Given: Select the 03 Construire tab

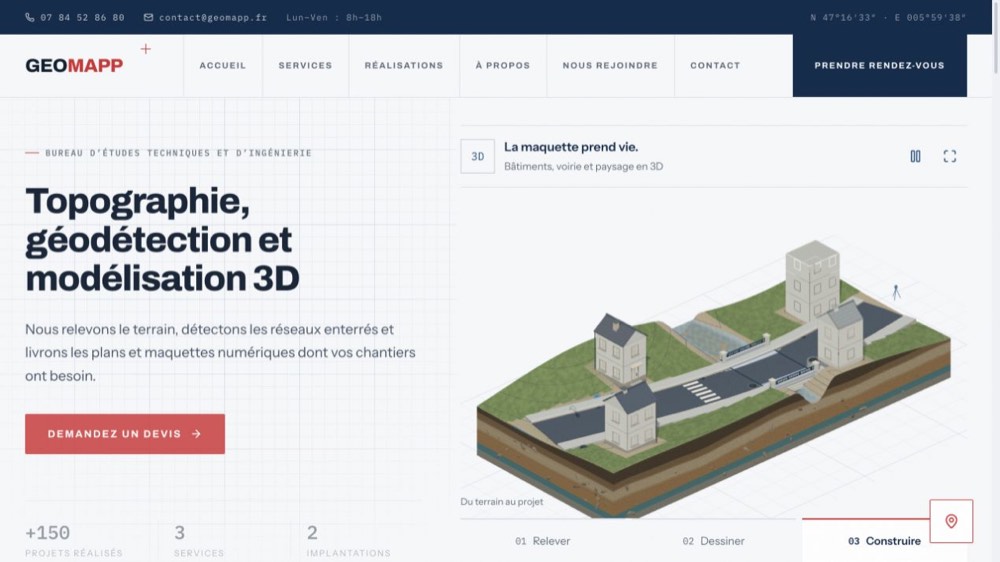Looking at the screenshot, I should pyautogui.click(x=884, y=541).
